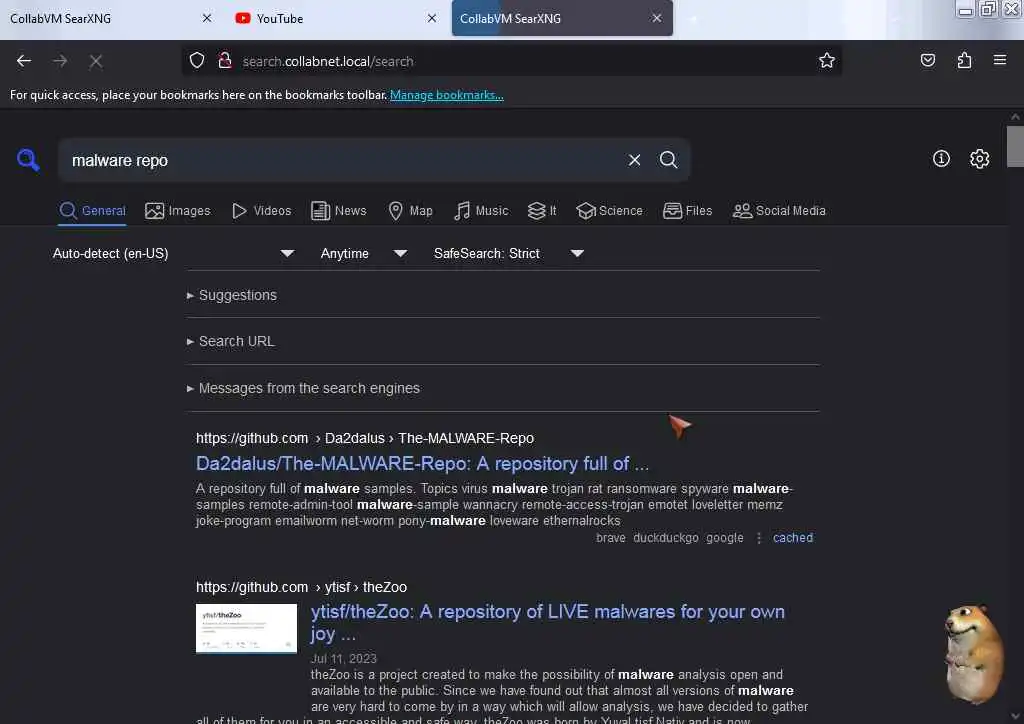The height and width of the screenshot is (724, 1024).
Task: Open the Anytime time range dropdown
Action: [364, 253]
